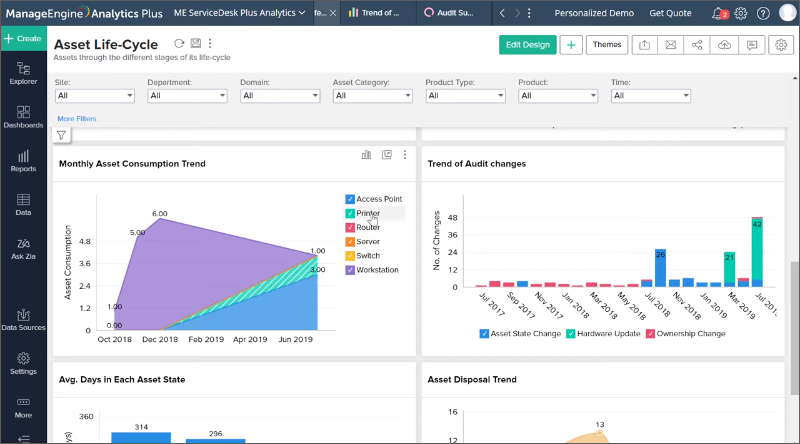The width and height of the screenshot is (800, 444).
Task: Open the notifications bell
Action: tap(719, 13)
